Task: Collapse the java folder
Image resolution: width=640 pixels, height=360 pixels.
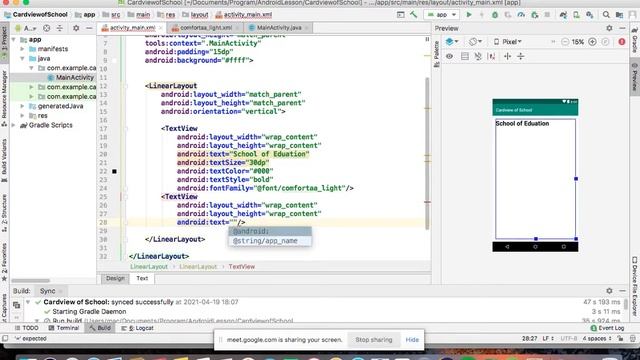Action: [22, 58]
